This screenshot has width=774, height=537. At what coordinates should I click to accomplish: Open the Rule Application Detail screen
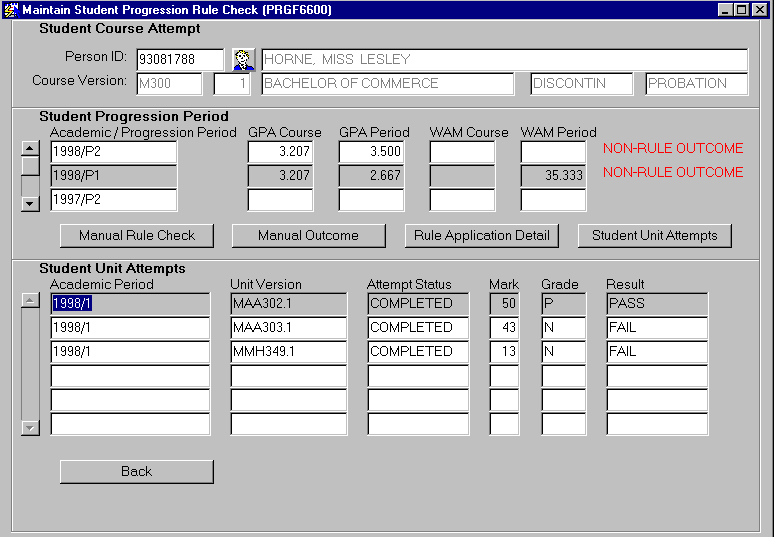(x=481, y=236)
